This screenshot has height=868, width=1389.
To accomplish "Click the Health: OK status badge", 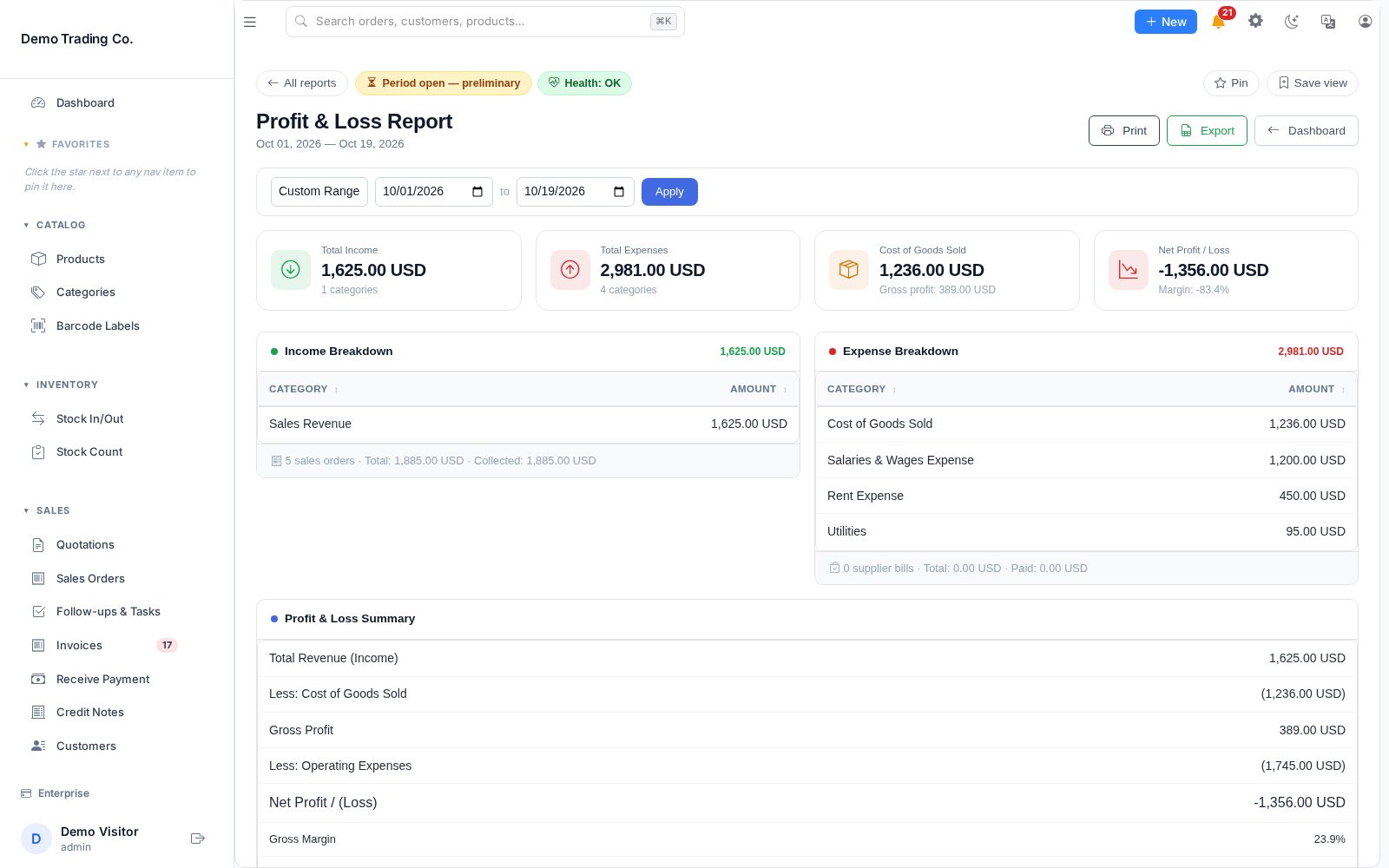I will click(x=584, y=83).
